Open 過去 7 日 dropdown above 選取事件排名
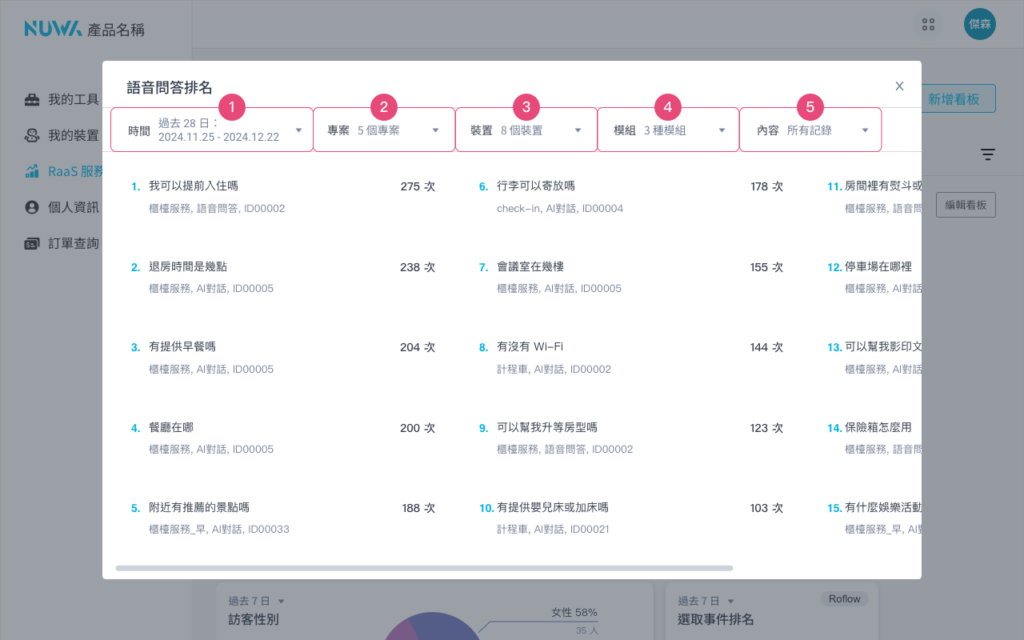The image size is (1024, 640). pos(705,601)
